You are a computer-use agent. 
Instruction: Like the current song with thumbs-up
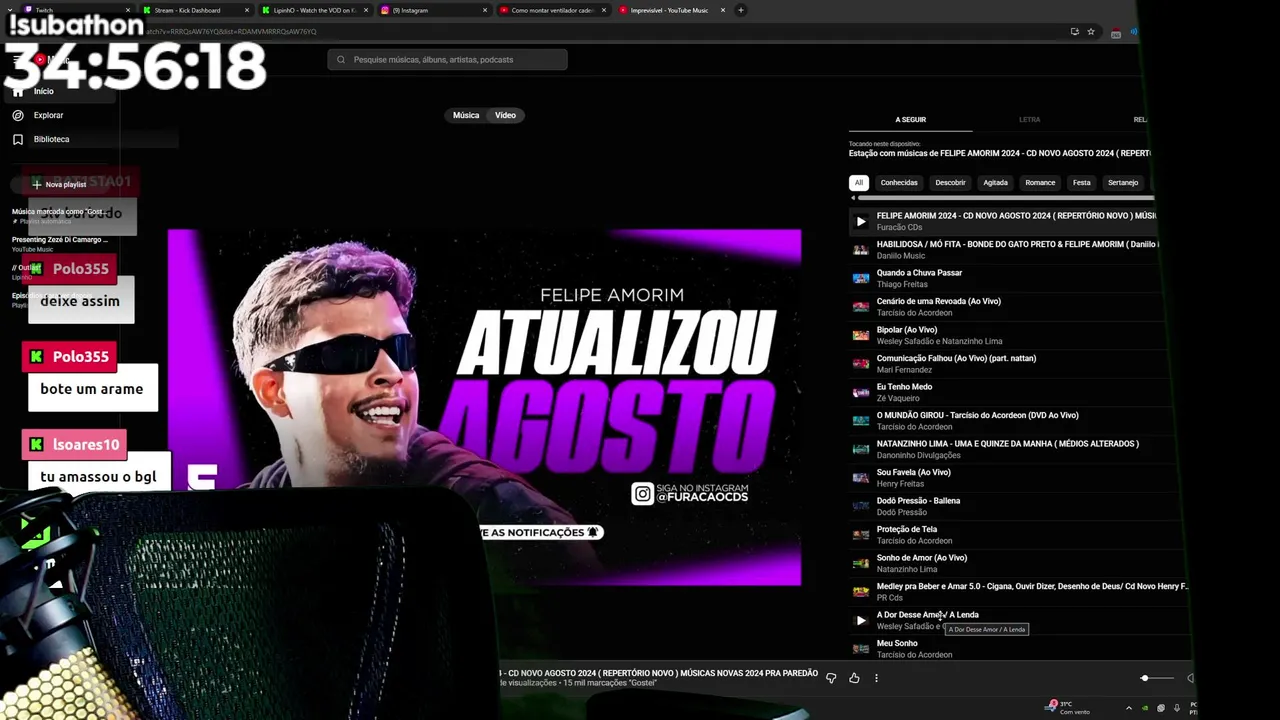tap(854, 678)
